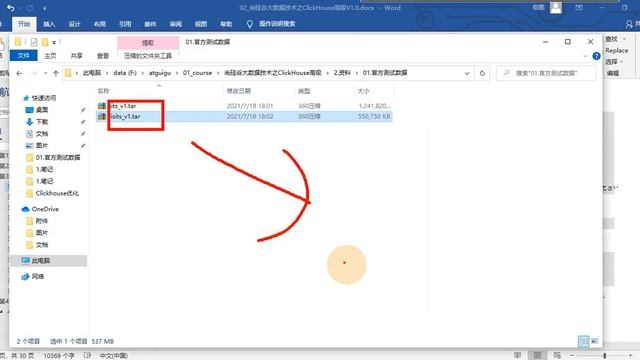Open the 插入 tab in Word
The image size is (640, 360).
pos(49,24)
